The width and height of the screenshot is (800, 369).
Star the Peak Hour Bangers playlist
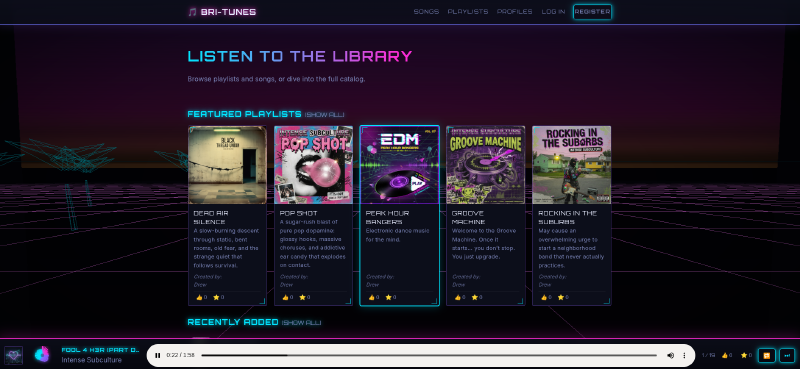pos(388,297)
